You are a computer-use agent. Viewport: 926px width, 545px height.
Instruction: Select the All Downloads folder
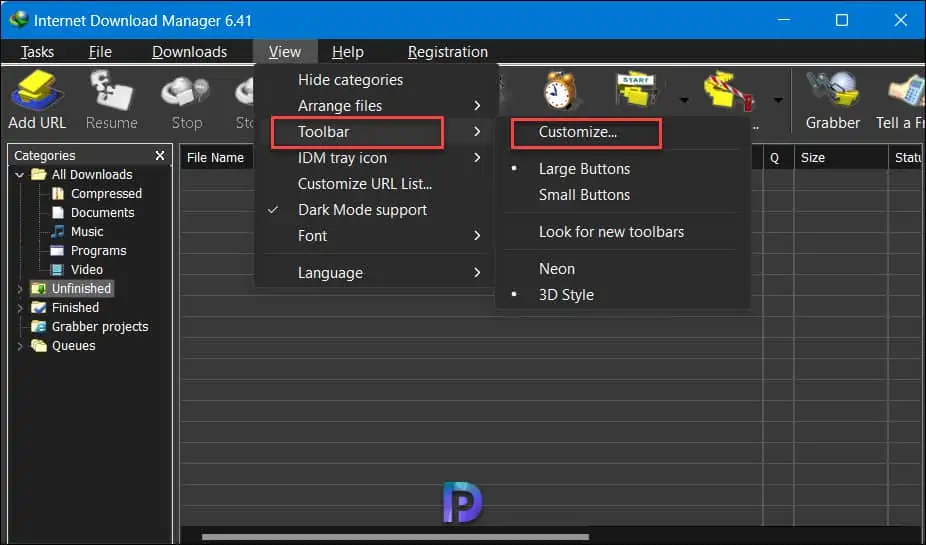(x=92, y=175)
